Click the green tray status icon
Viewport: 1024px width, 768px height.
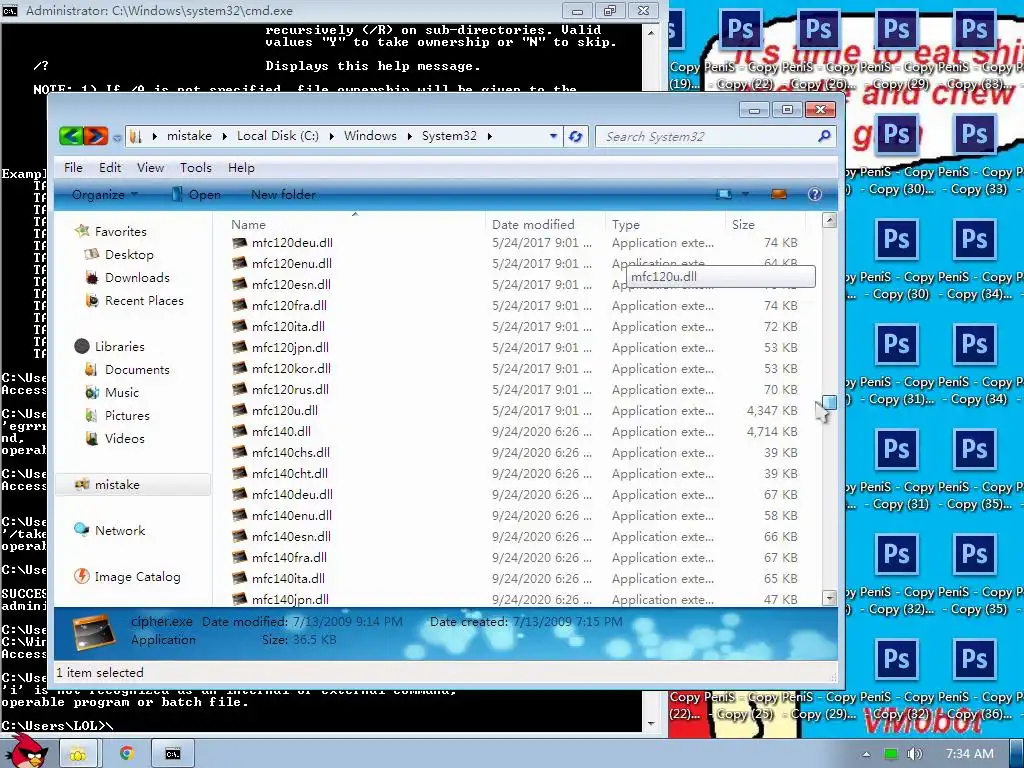(x=890, y=754)
